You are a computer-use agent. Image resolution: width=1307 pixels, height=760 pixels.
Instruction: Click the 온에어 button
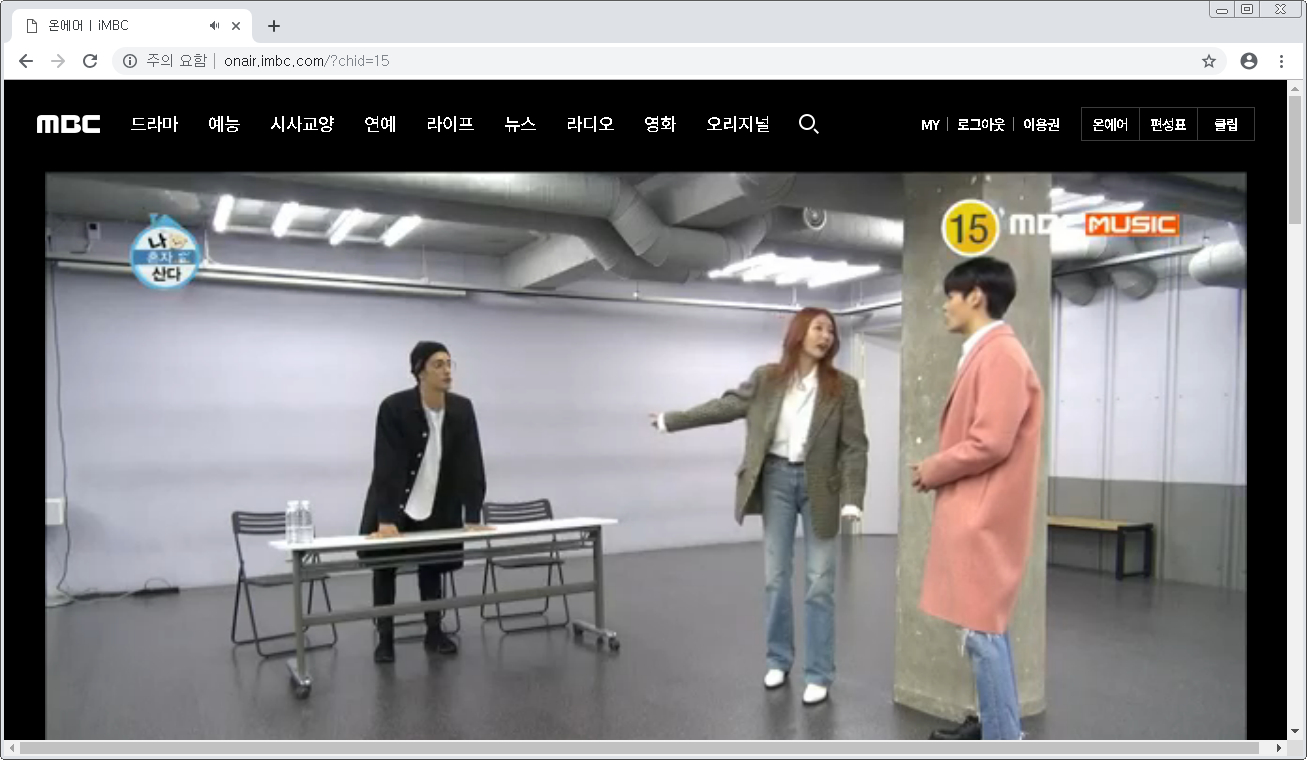point(1110,125)
